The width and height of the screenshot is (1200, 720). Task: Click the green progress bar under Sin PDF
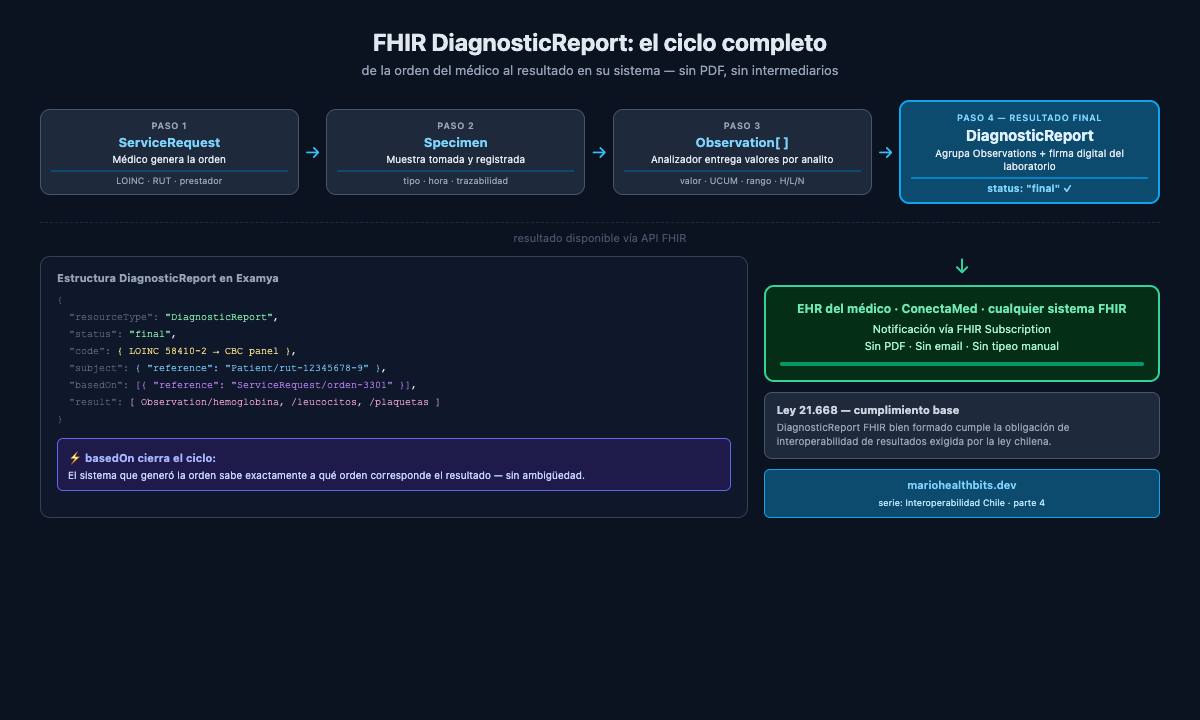[961, 365]
